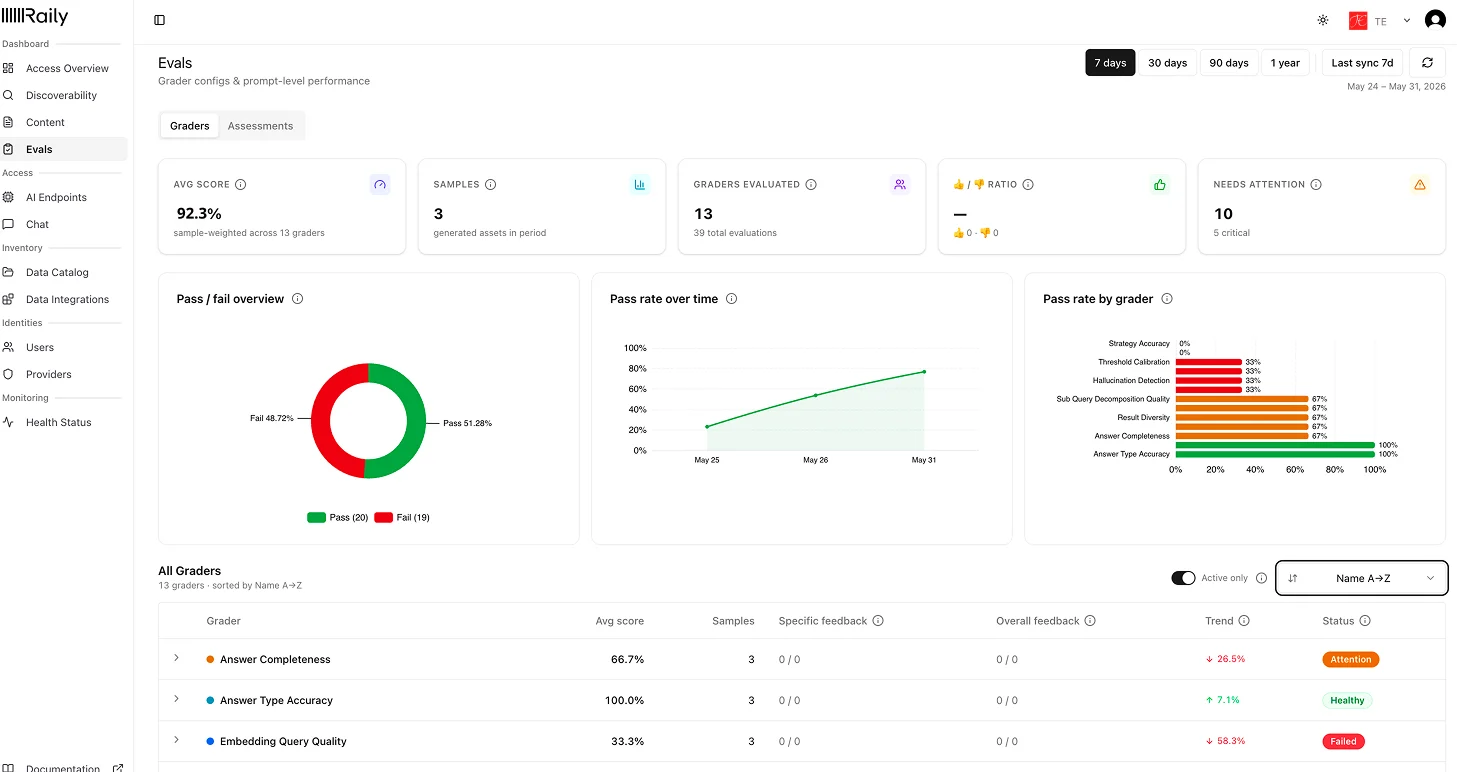The image size is (1457, 772).
Task: Click the Access Overview sidebar icon
Action: 8,68
